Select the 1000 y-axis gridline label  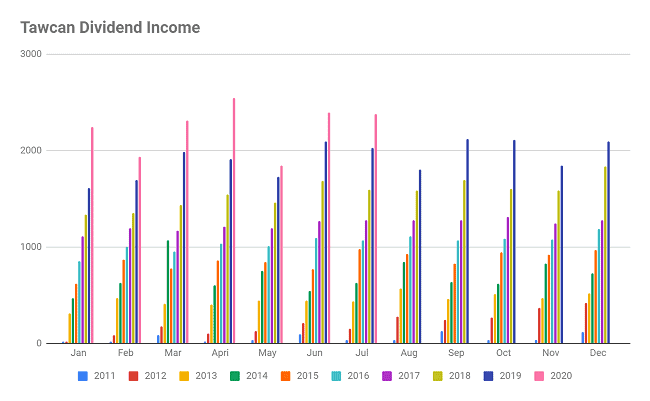(30, 247)
